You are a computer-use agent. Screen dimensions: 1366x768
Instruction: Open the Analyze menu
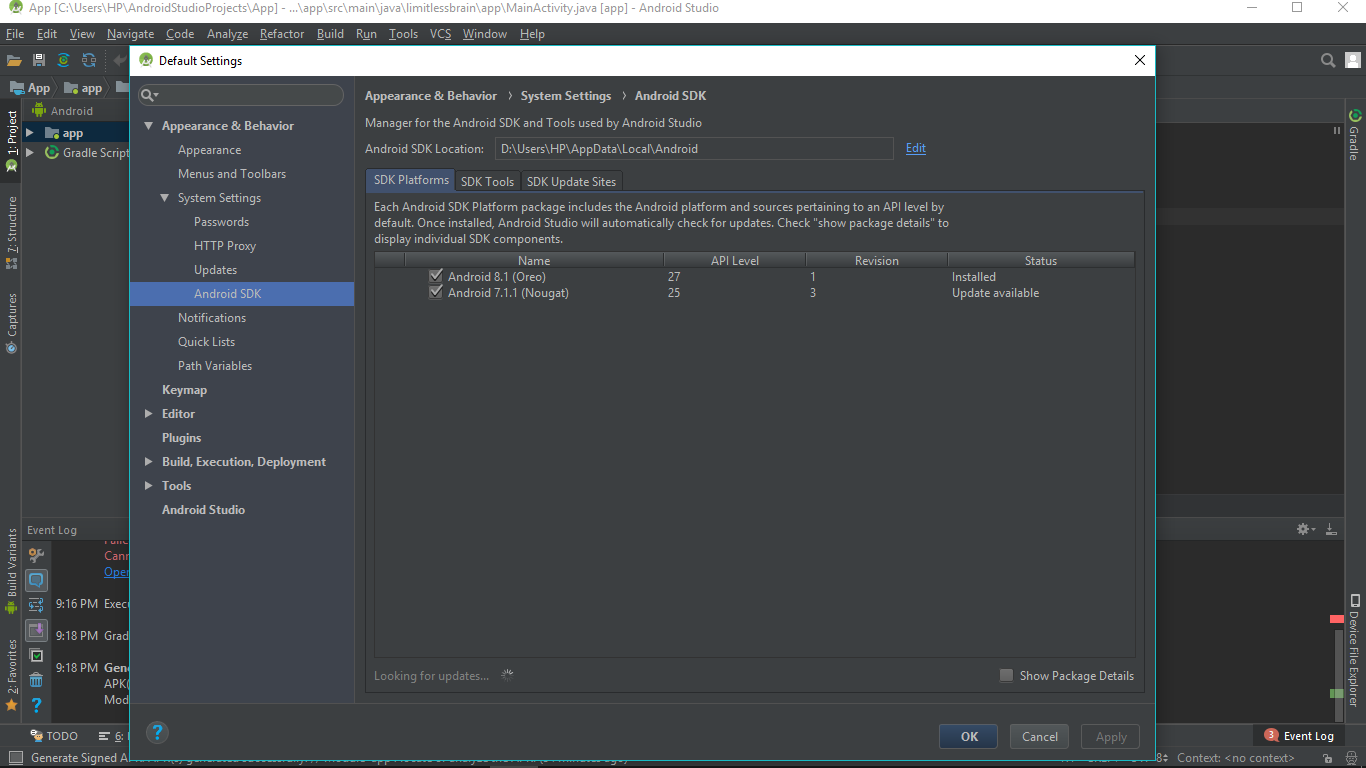tap(227, 34)
